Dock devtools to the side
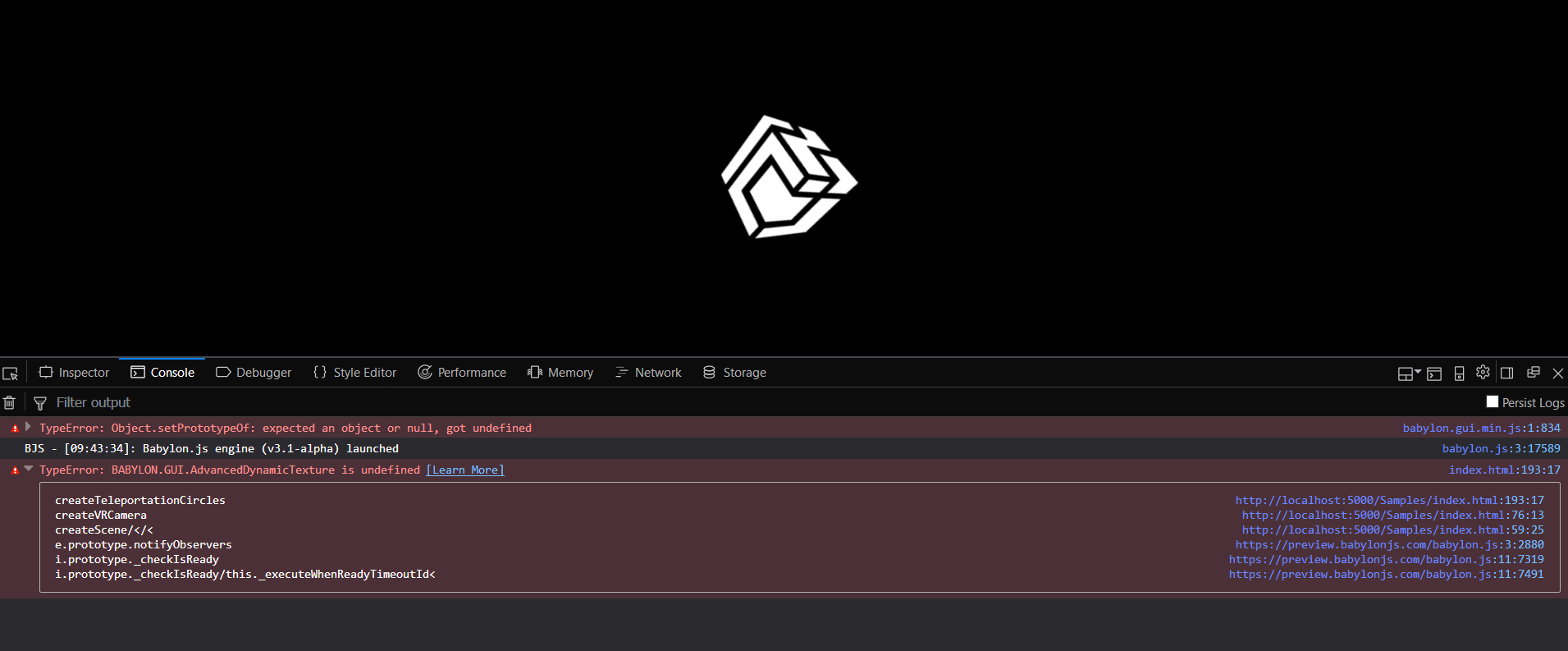 click(x=1507, y=373)
